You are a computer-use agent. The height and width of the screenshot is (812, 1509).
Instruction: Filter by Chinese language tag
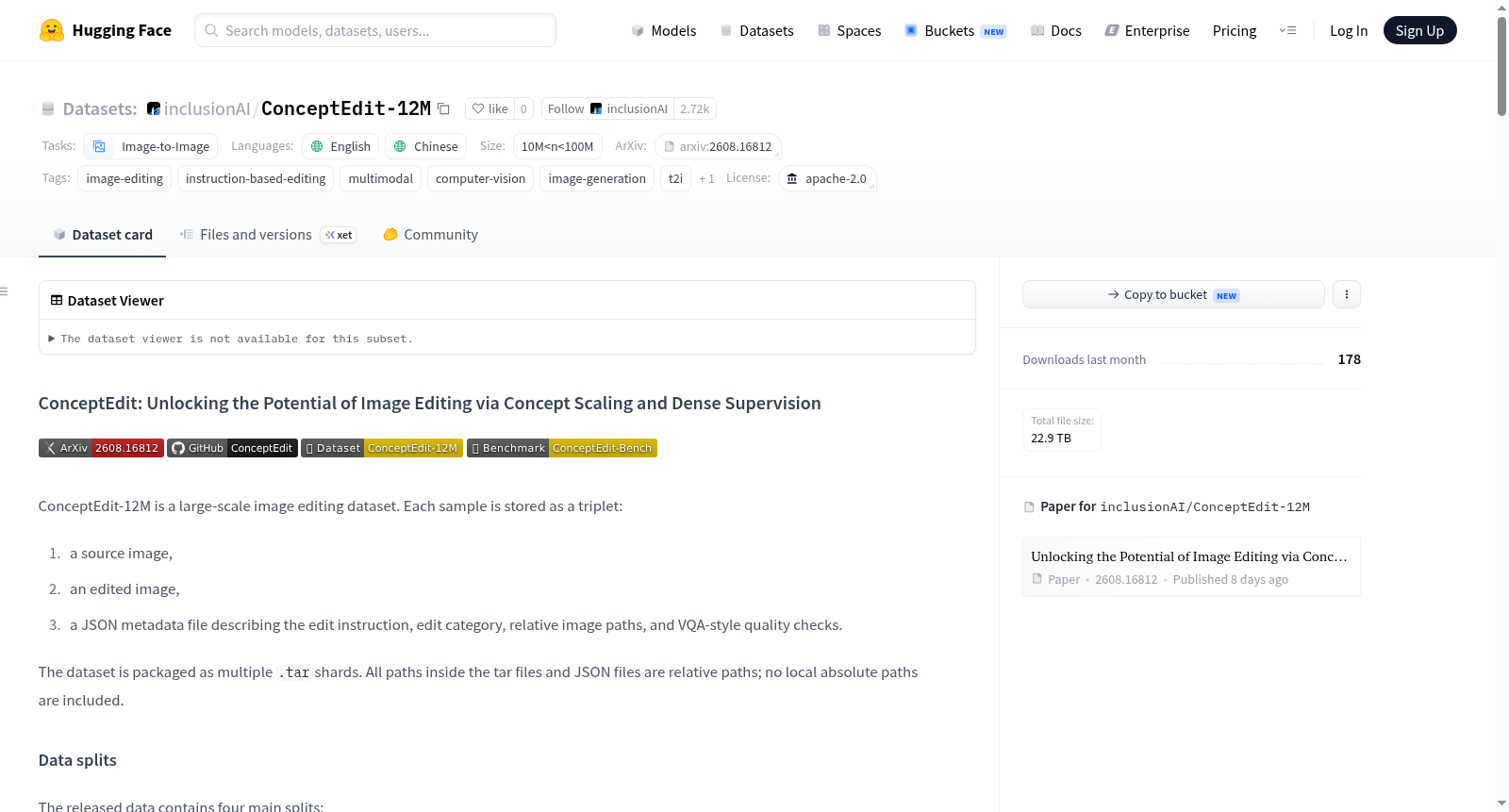[425, 146]
